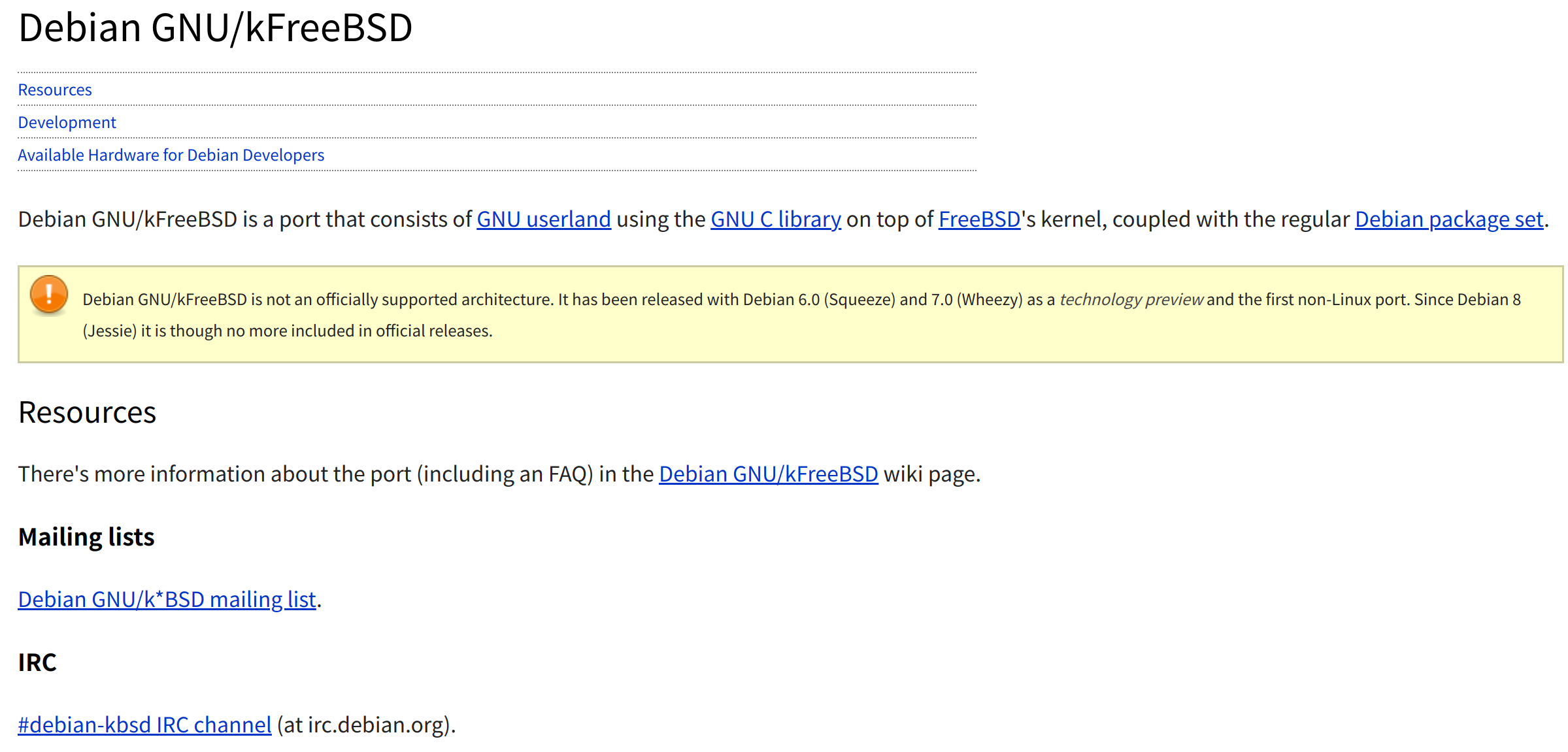Jump to Resources in the contents list

55,90
